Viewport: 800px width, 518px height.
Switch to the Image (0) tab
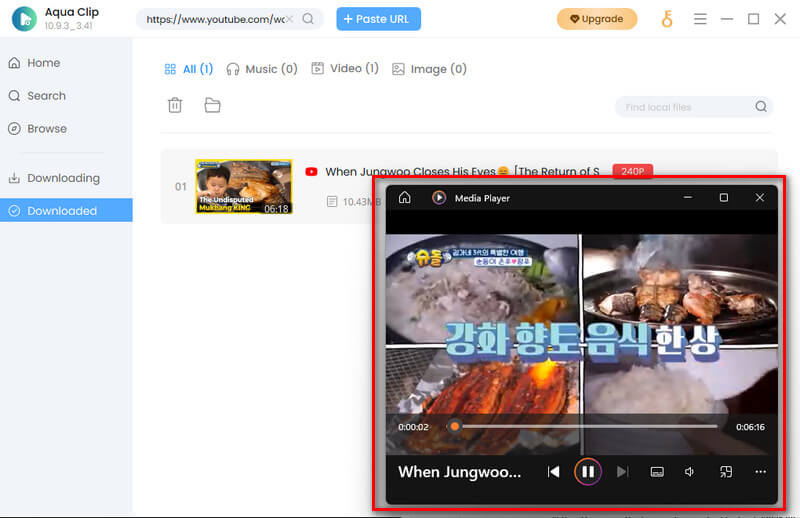click(x=429, y=69)
